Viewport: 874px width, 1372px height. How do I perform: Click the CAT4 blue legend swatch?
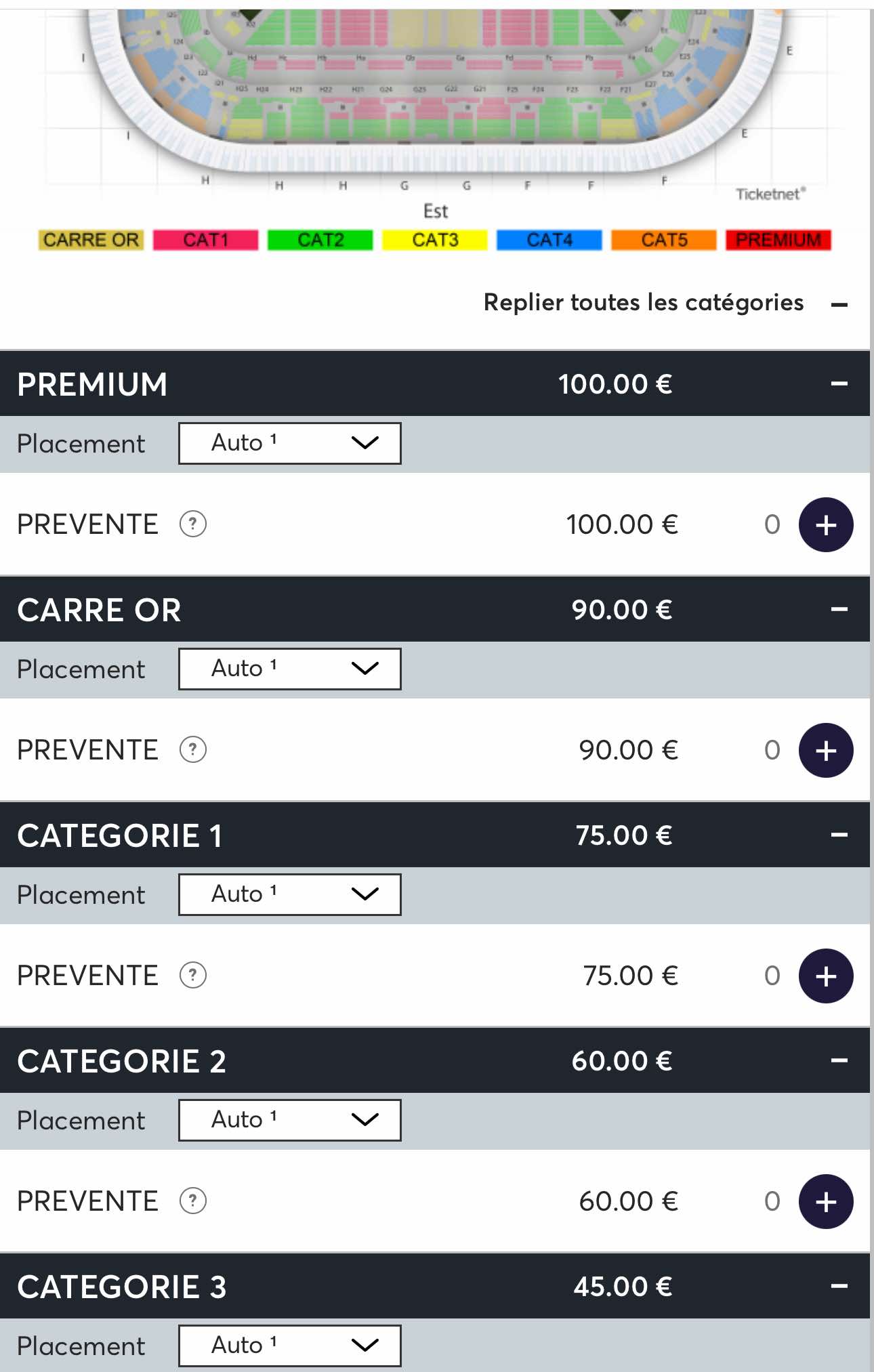(x=549, y=240)
